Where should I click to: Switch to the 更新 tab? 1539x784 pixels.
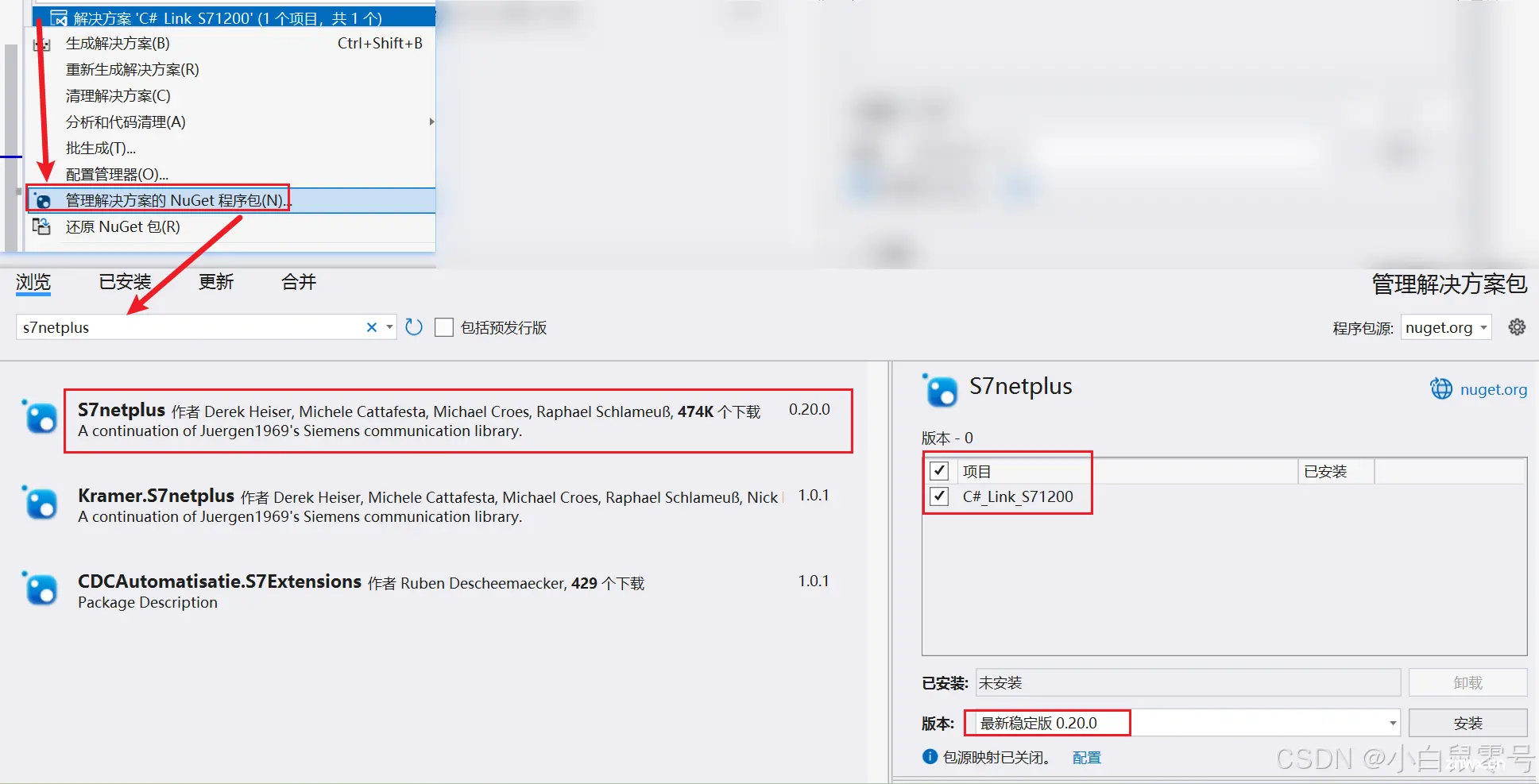click(216, 282)
